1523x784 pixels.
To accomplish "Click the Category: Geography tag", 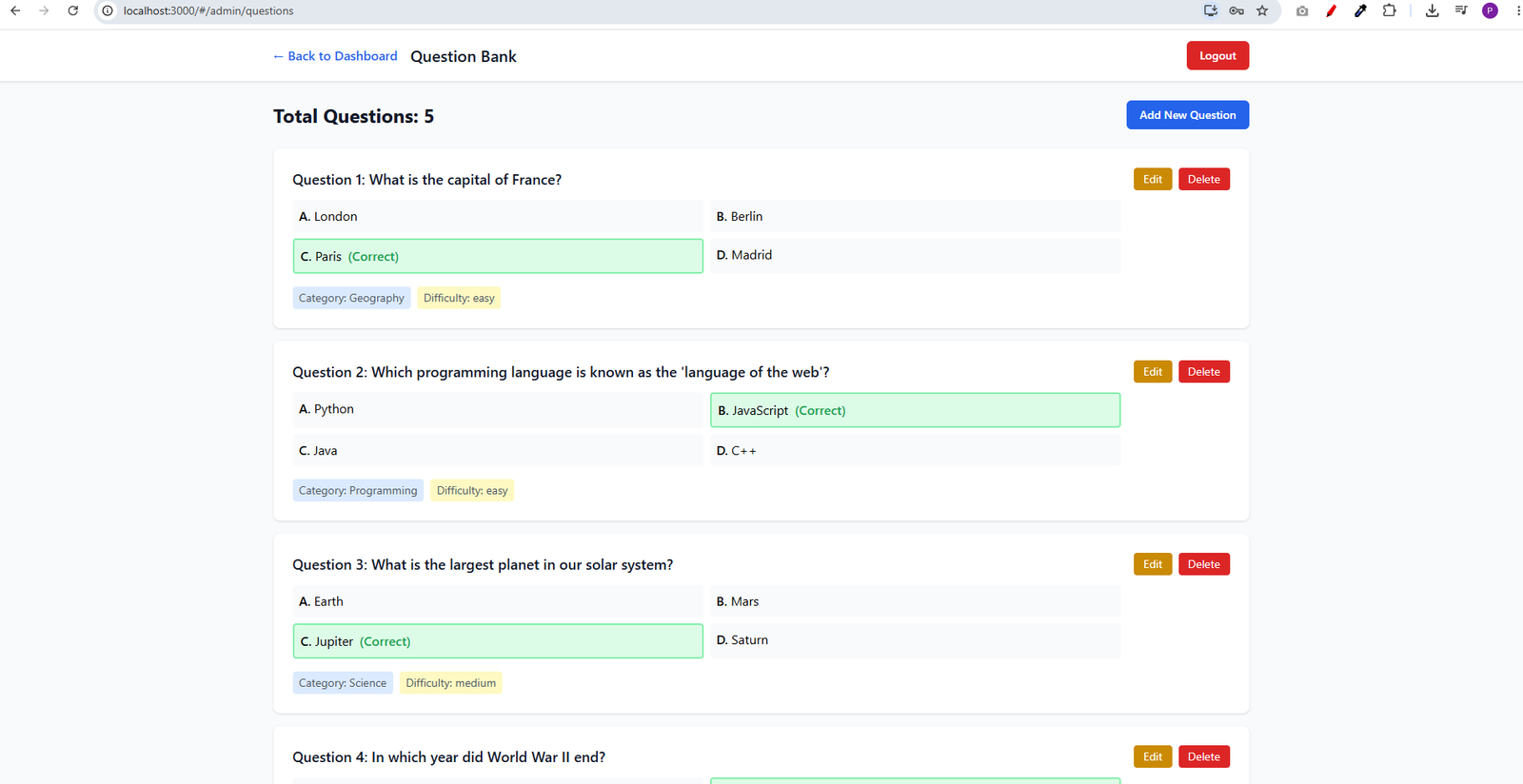I will (351, 298).
